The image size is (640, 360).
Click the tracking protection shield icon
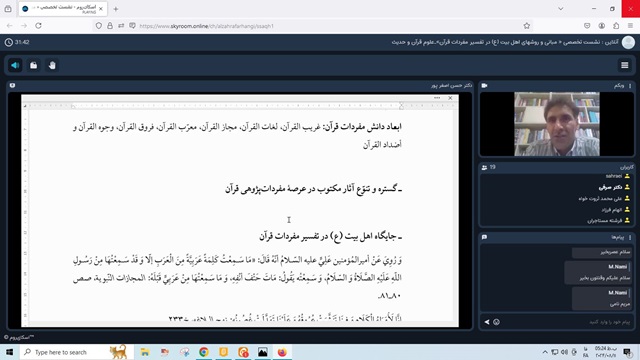click(99, 26)
